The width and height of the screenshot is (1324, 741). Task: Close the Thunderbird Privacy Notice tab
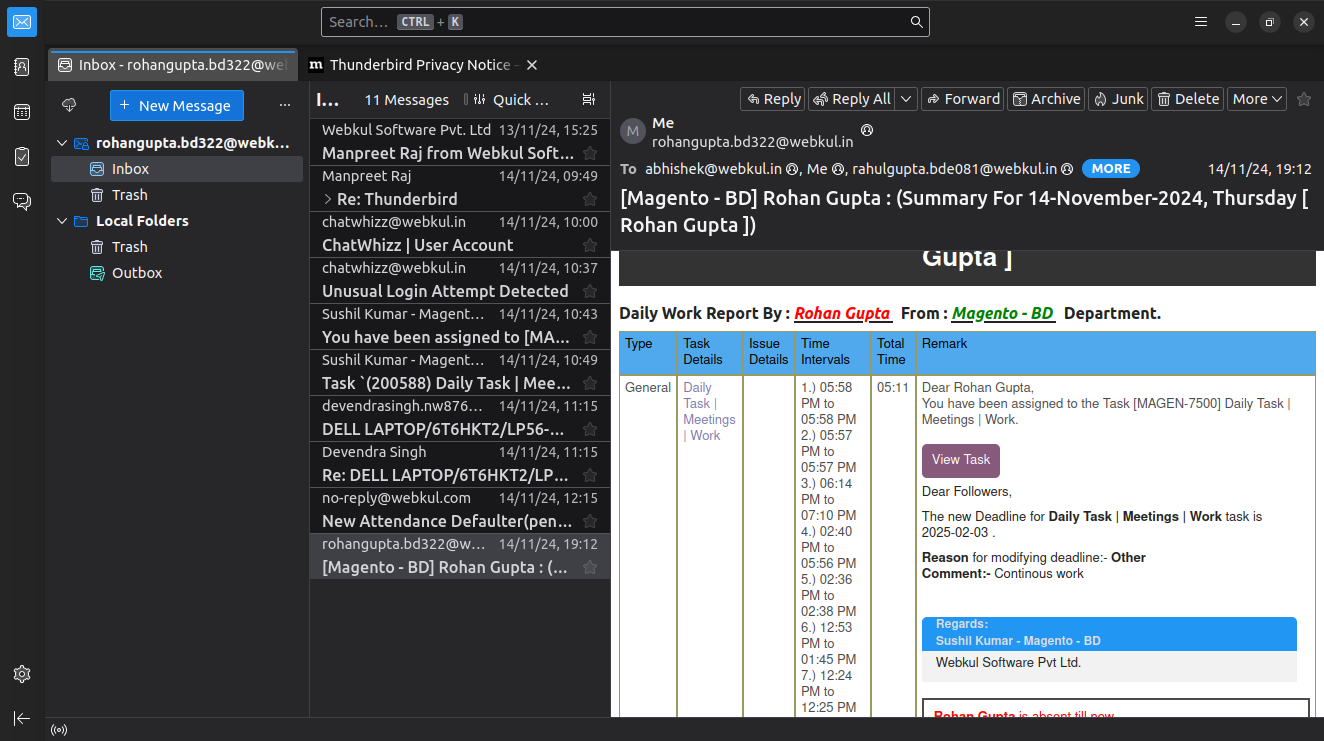pos(532,65)
